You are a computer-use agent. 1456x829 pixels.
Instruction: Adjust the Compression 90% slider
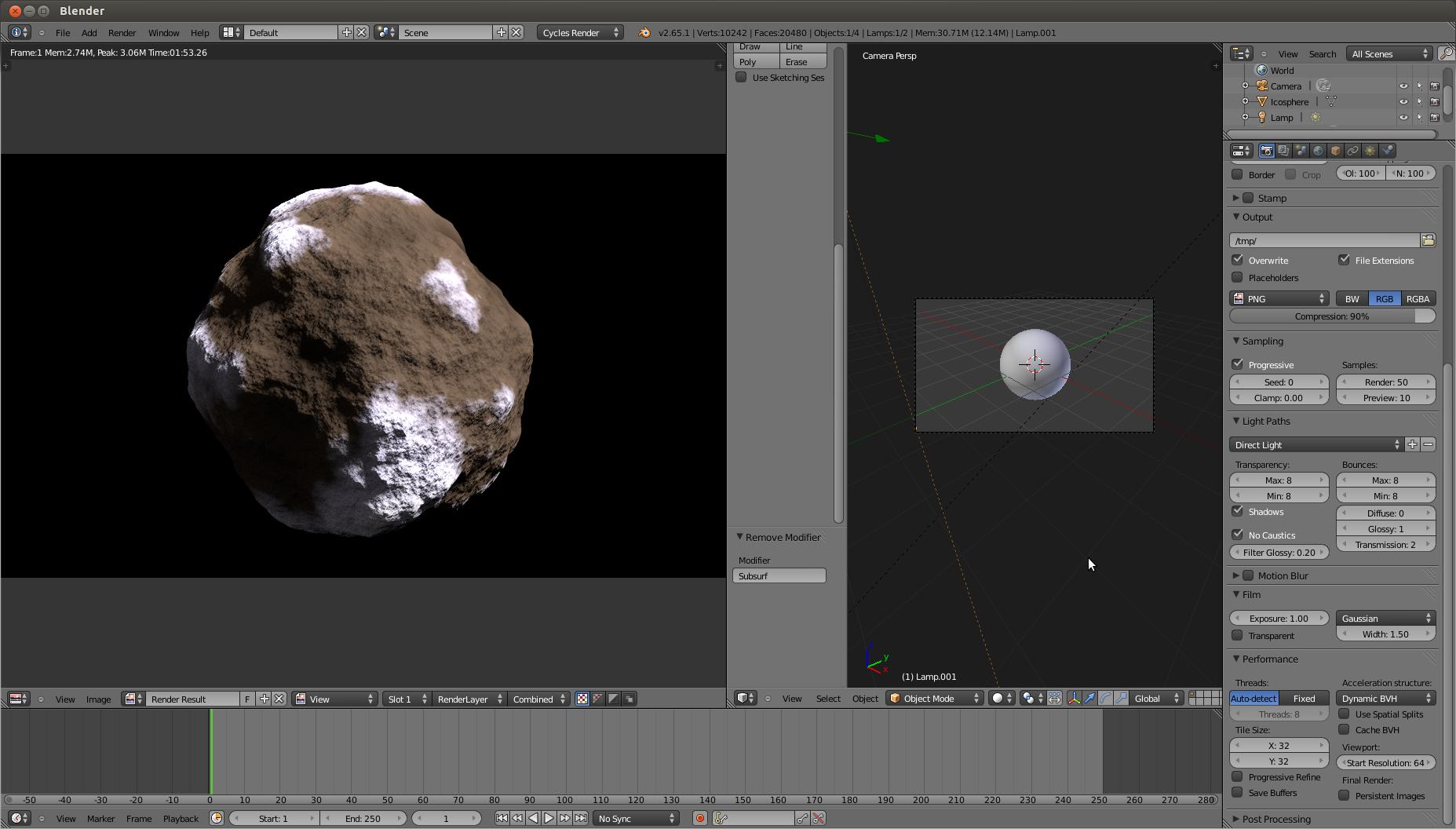pos(1332,316)
